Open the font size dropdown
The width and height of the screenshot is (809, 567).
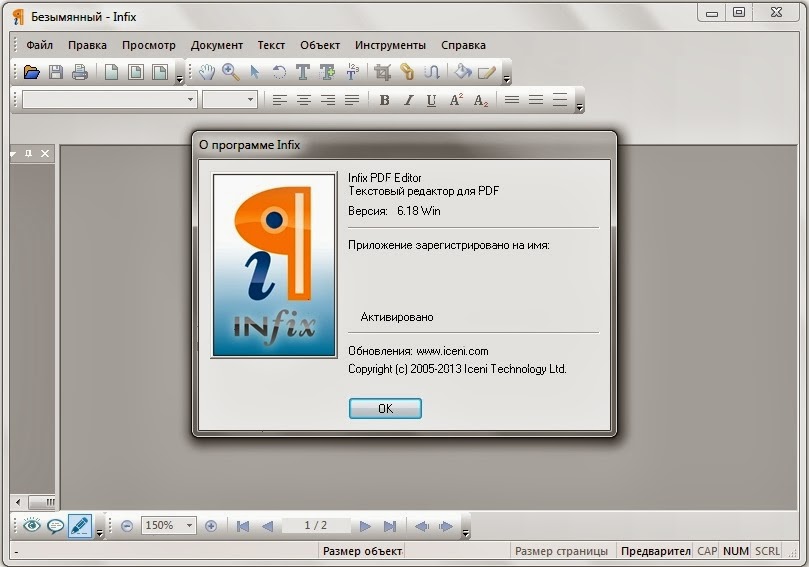coord(250,99)
